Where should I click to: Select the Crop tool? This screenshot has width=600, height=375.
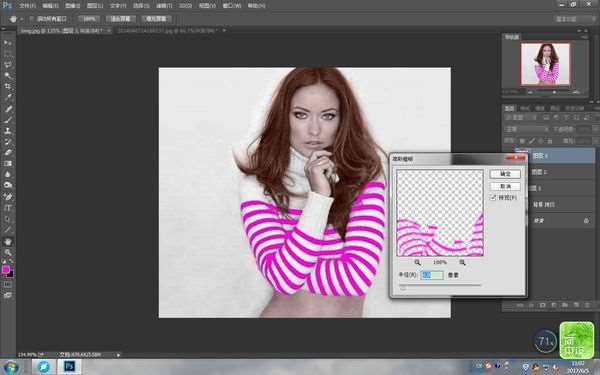(8, 86)
